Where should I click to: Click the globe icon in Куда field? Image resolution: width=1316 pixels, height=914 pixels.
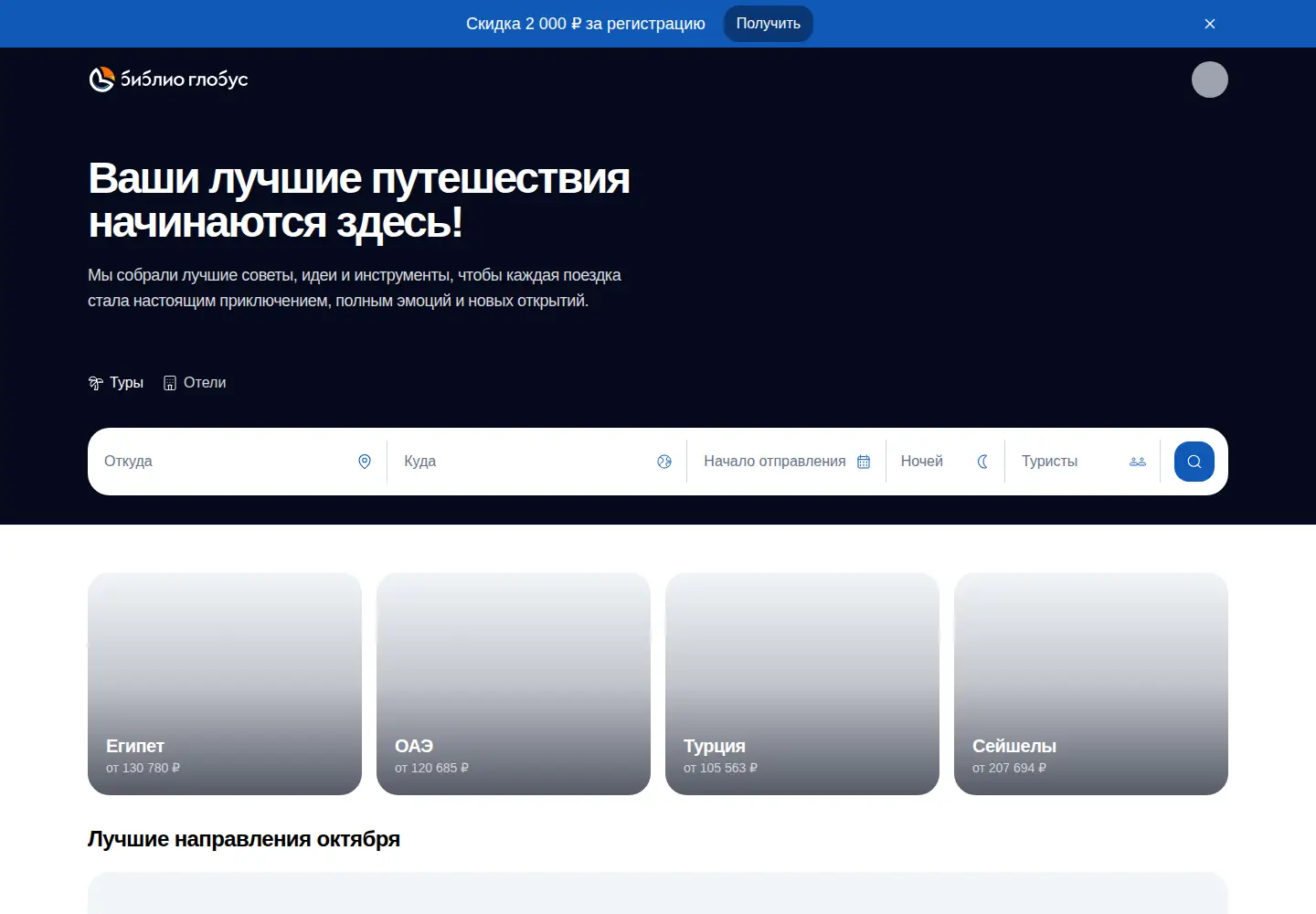[x=664, y=462]
